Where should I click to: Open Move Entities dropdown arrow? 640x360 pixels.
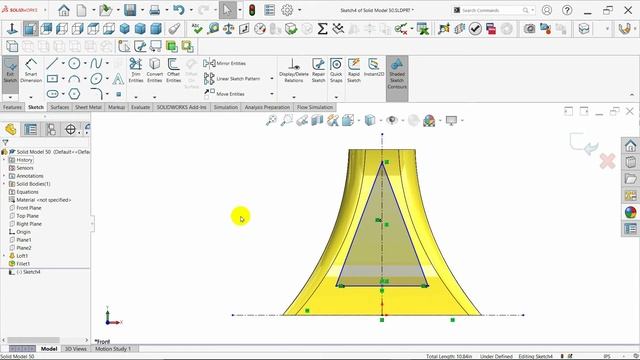click(x=272, y=94)
